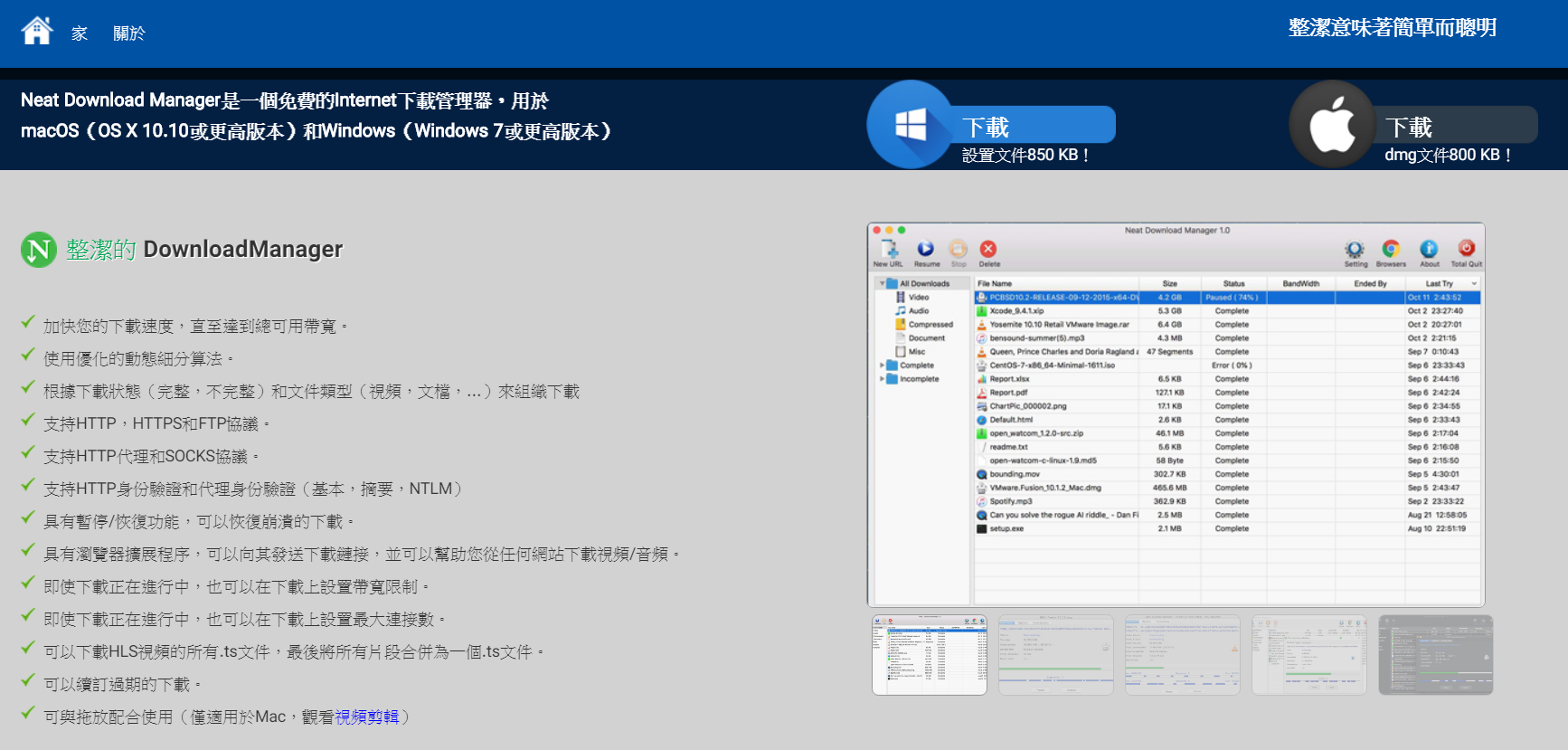Click New URL icon in the app screenshot
The height and width of the screenshot is (750, 1568).
pos(889,252)
